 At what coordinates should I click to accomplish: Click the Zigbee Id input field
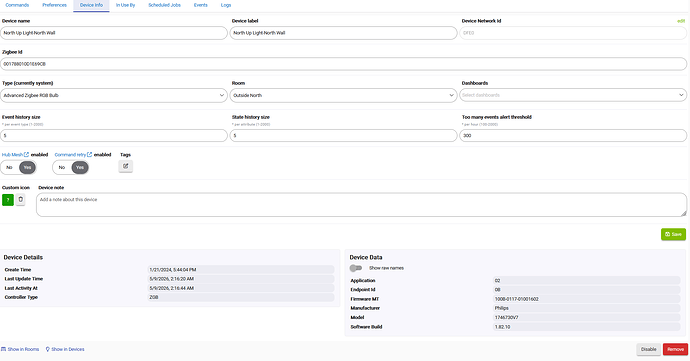click(x=343, y=64)
